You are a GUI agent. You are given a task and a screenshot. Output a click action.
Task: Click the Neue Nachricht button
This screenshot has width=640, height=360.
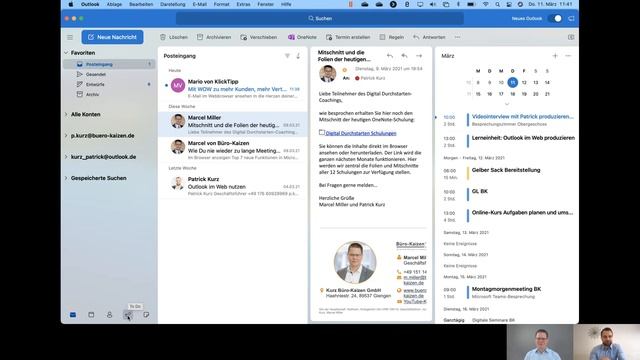[x=112, y=37]
